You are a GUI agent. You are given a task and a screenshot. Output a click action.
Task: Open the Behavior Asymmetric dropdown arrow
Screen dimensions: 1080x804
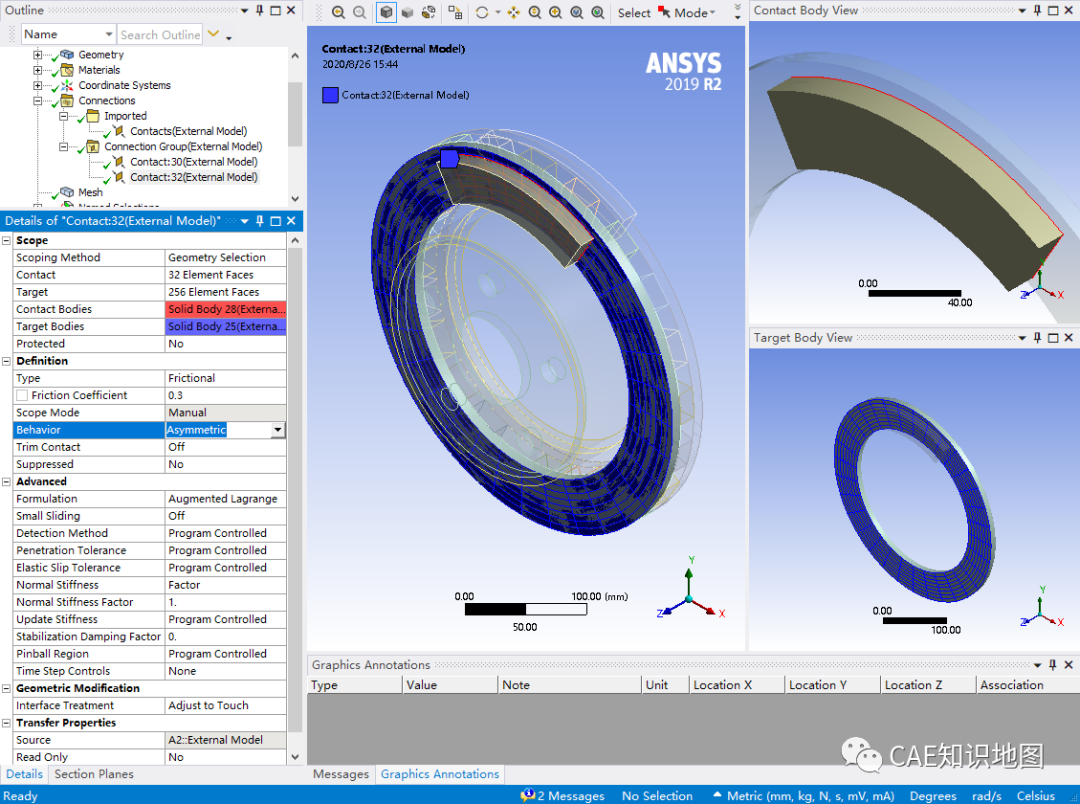click(x=278, y=430)
